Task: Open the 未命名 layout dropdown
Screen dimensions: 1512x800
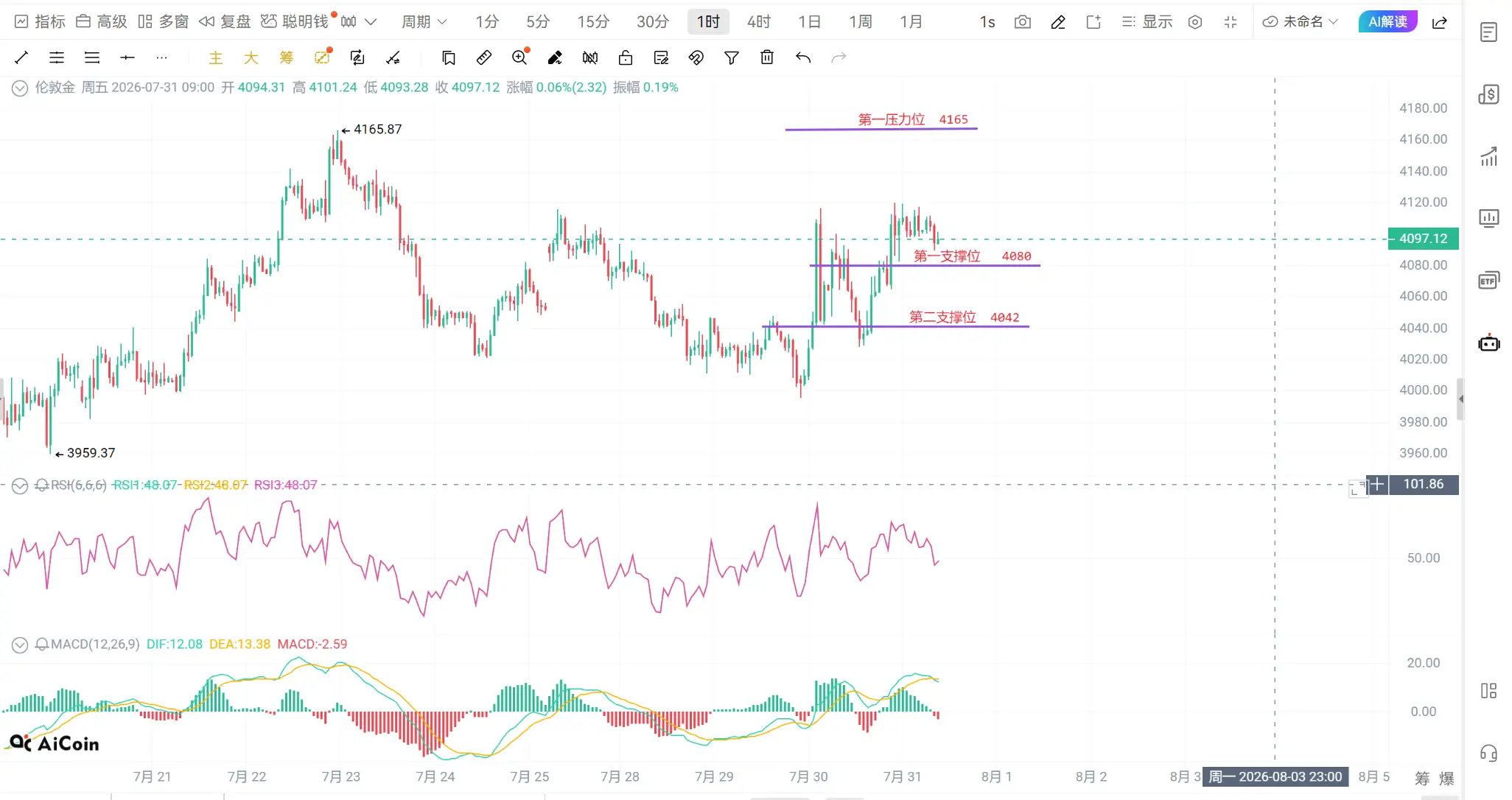Action: tap(1301, 22)
